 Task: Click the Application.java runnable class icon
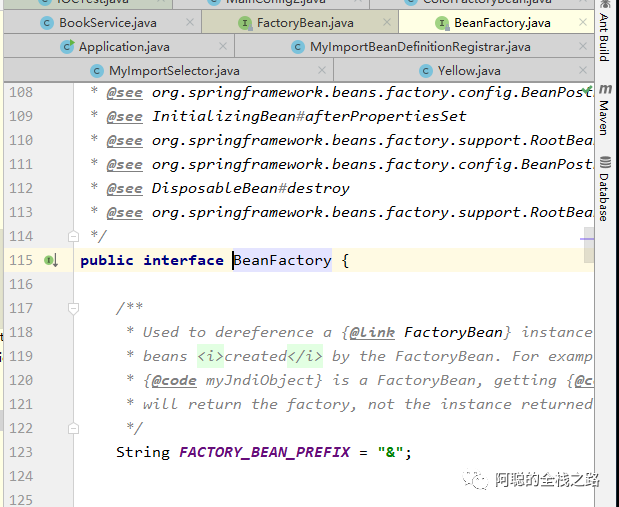click(67, 47)
